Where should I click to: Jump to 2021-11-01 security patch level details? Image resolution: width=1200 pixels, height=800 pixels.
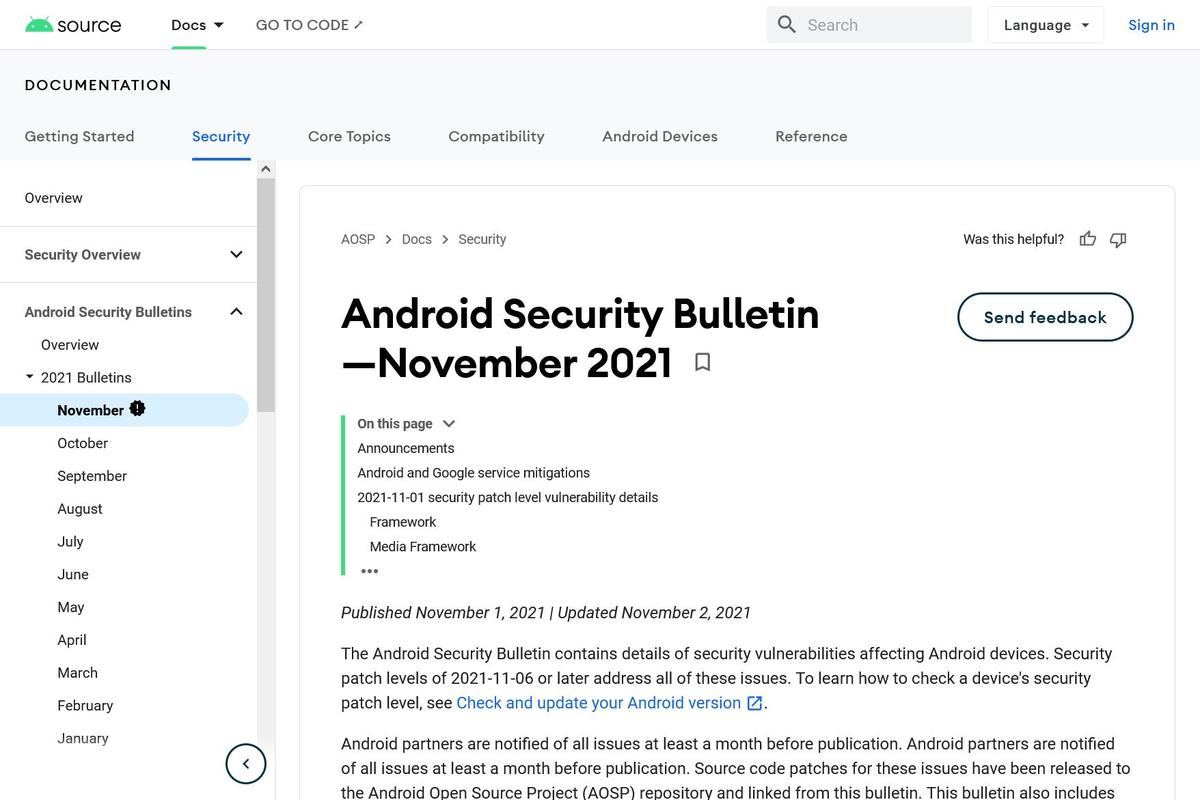(508, 497)
